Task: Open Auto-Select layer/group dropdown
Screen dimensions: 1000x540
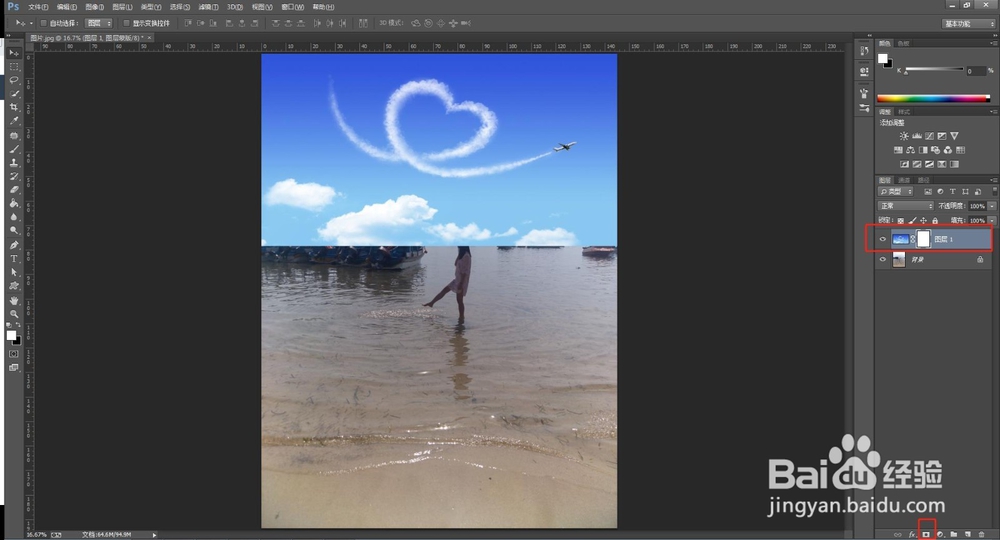Action: (x=99, y=23)
